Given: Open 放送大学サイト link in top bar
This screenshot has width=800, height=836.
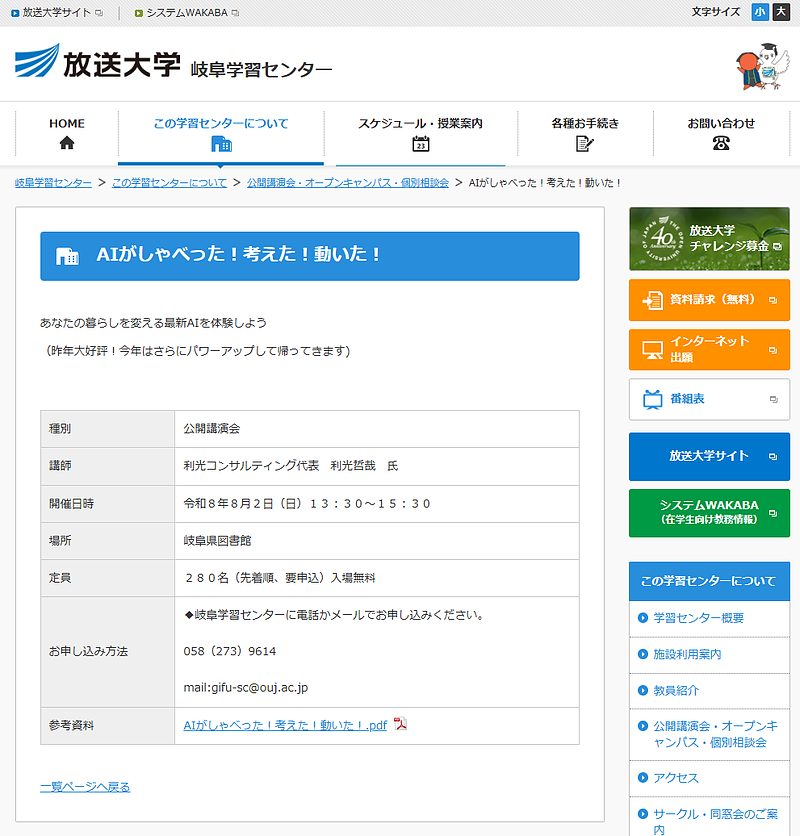Looking at the screenshot, I should pos(57,13).
